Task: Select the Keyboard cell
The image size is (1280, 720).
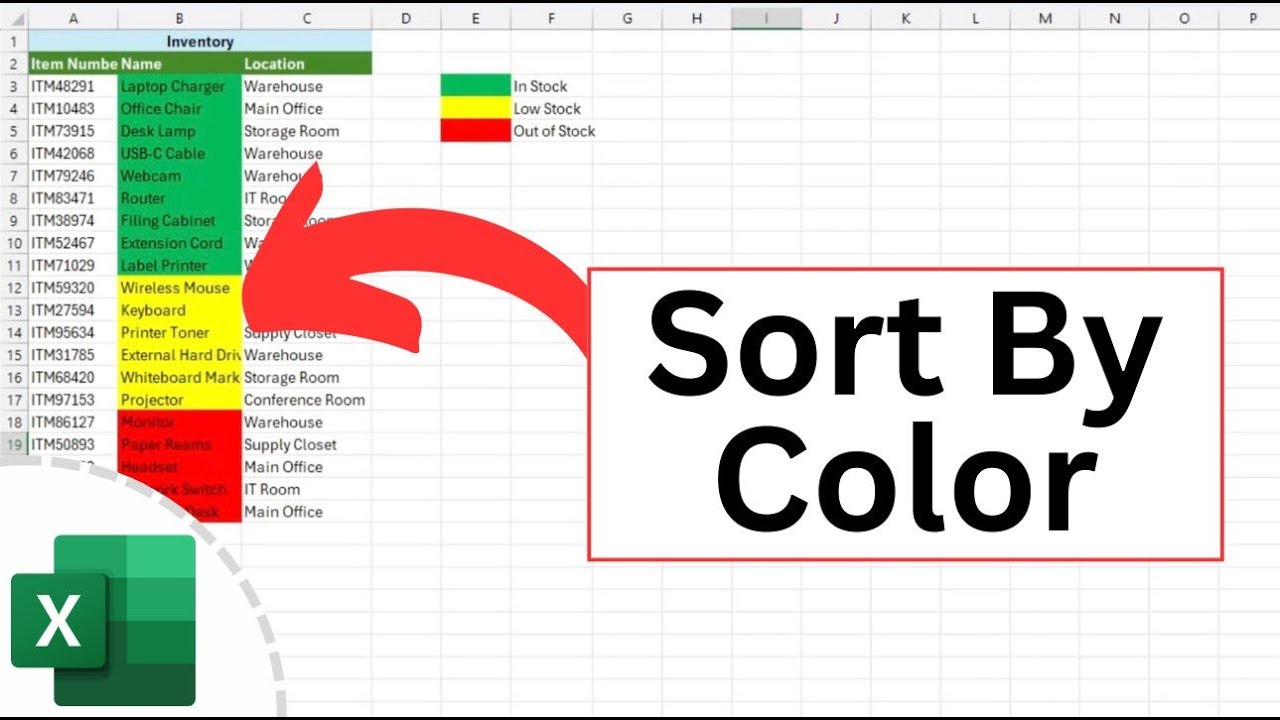Action: point(179,310)
